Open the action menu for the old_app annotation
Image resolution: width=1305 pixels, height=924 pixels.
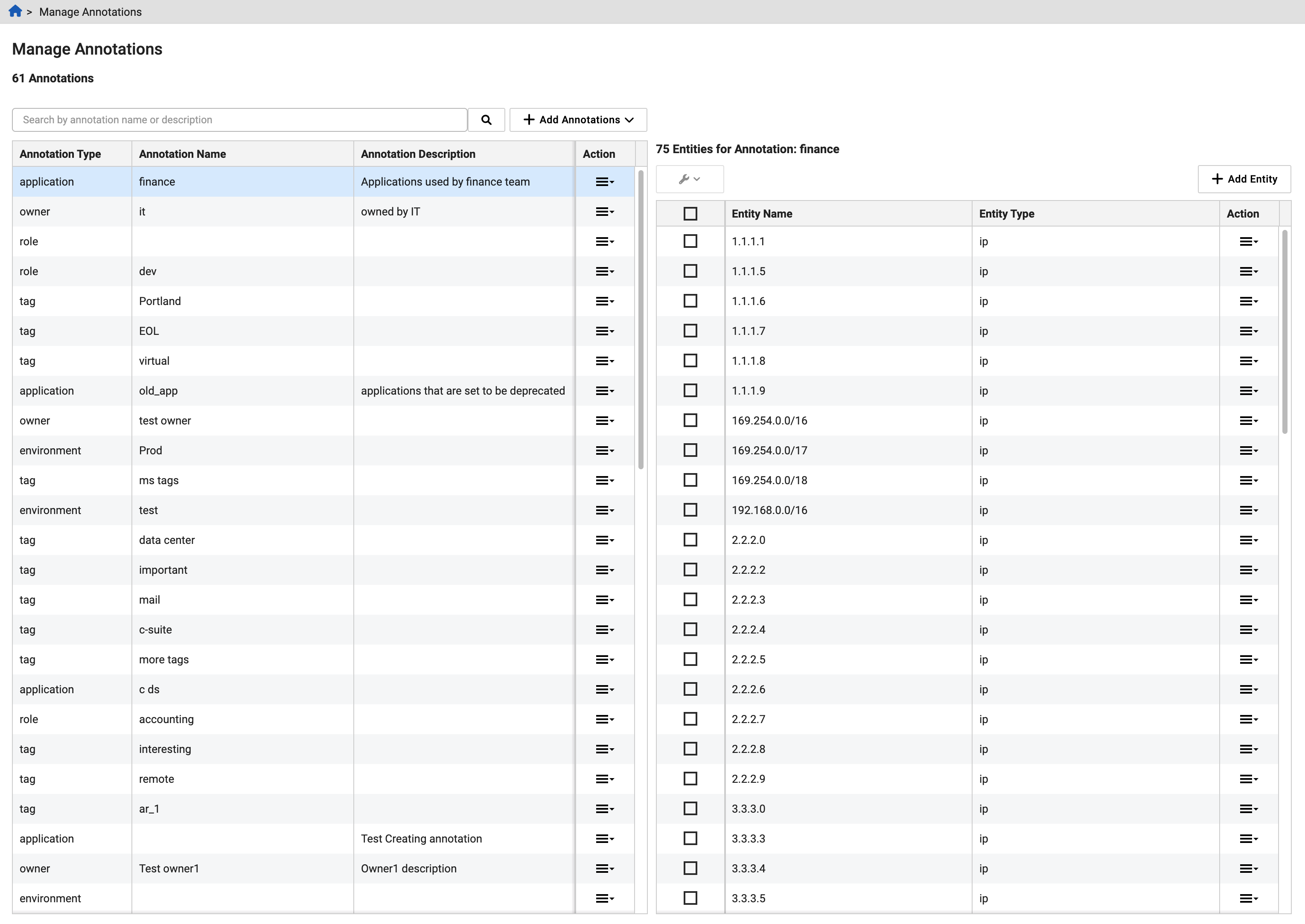605,390
